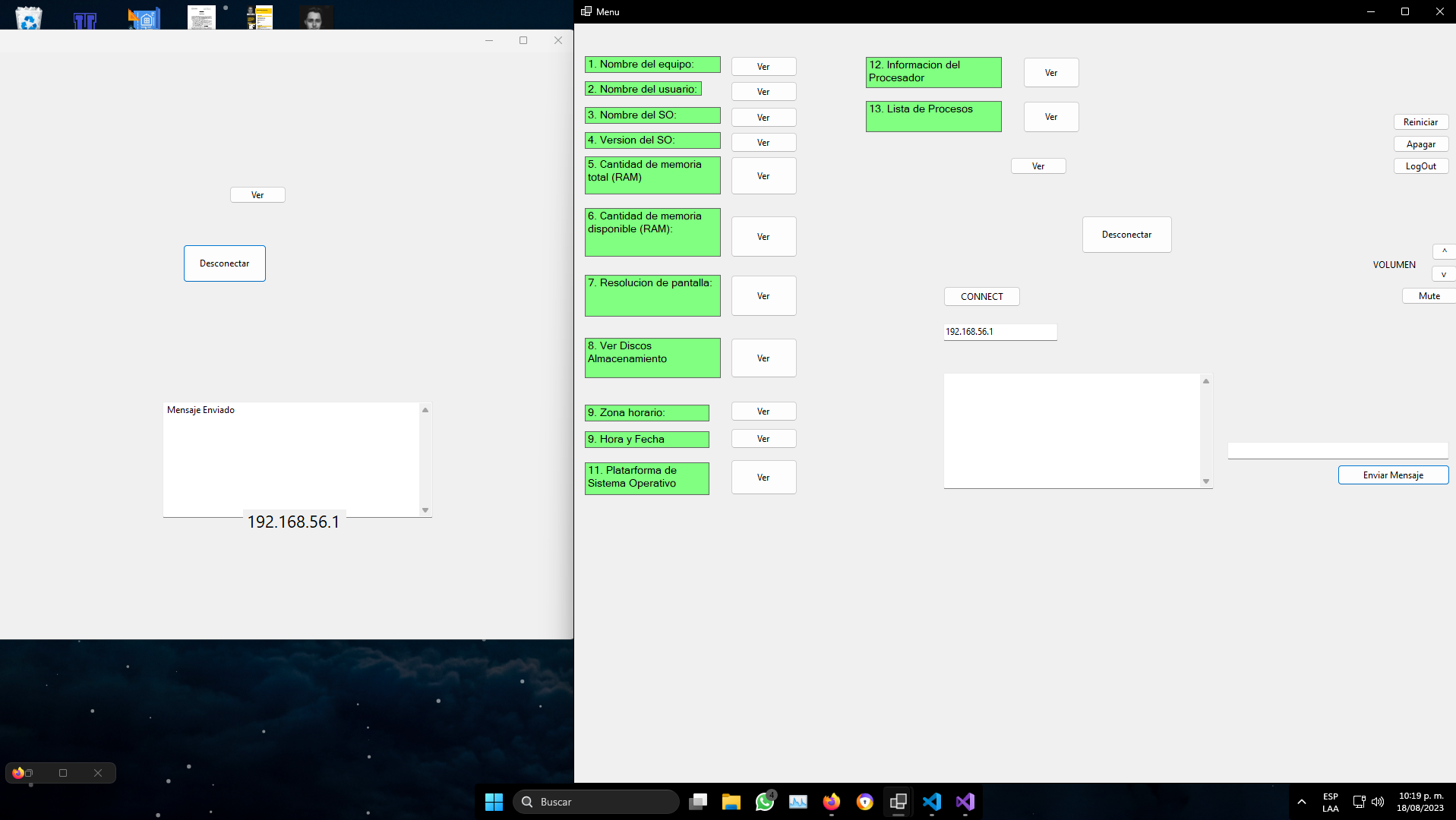Open the Photos app taskbar icon
1456x820 pixels.
pyautogui.click(x=798, y=802)
